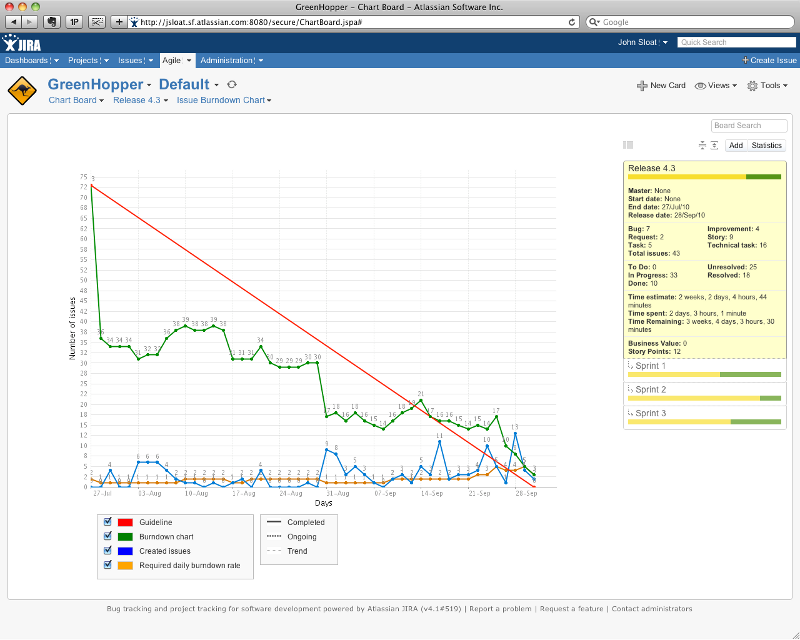This screenshot has height=640, width=800.
Task: Click the expand all cards icon
Action: coord(714,145)
